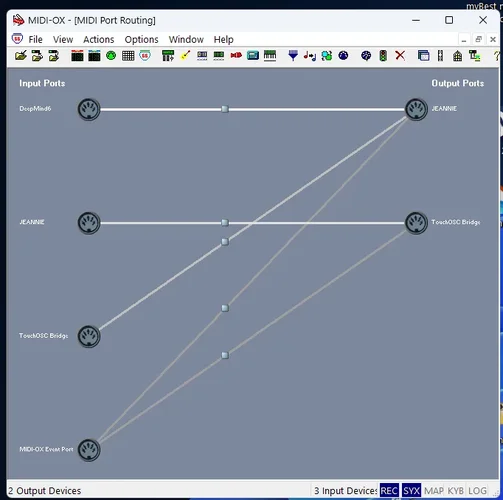The height and width of the screenshot is (500, 503).
Task: Toggle the REC status bar indicator
Action: tap(389, 491)
